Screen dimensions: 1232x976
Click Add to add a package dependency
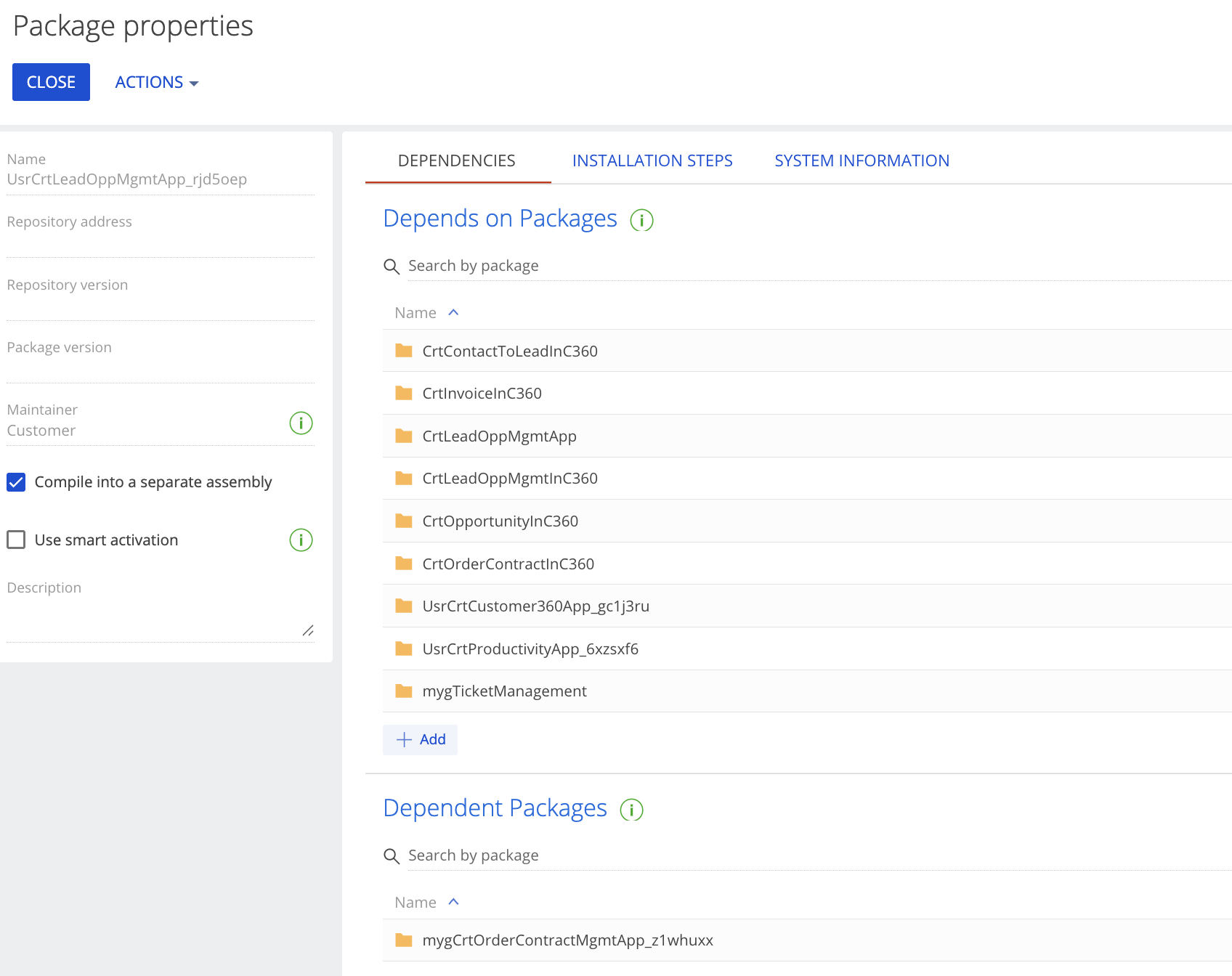coord(421,740)
